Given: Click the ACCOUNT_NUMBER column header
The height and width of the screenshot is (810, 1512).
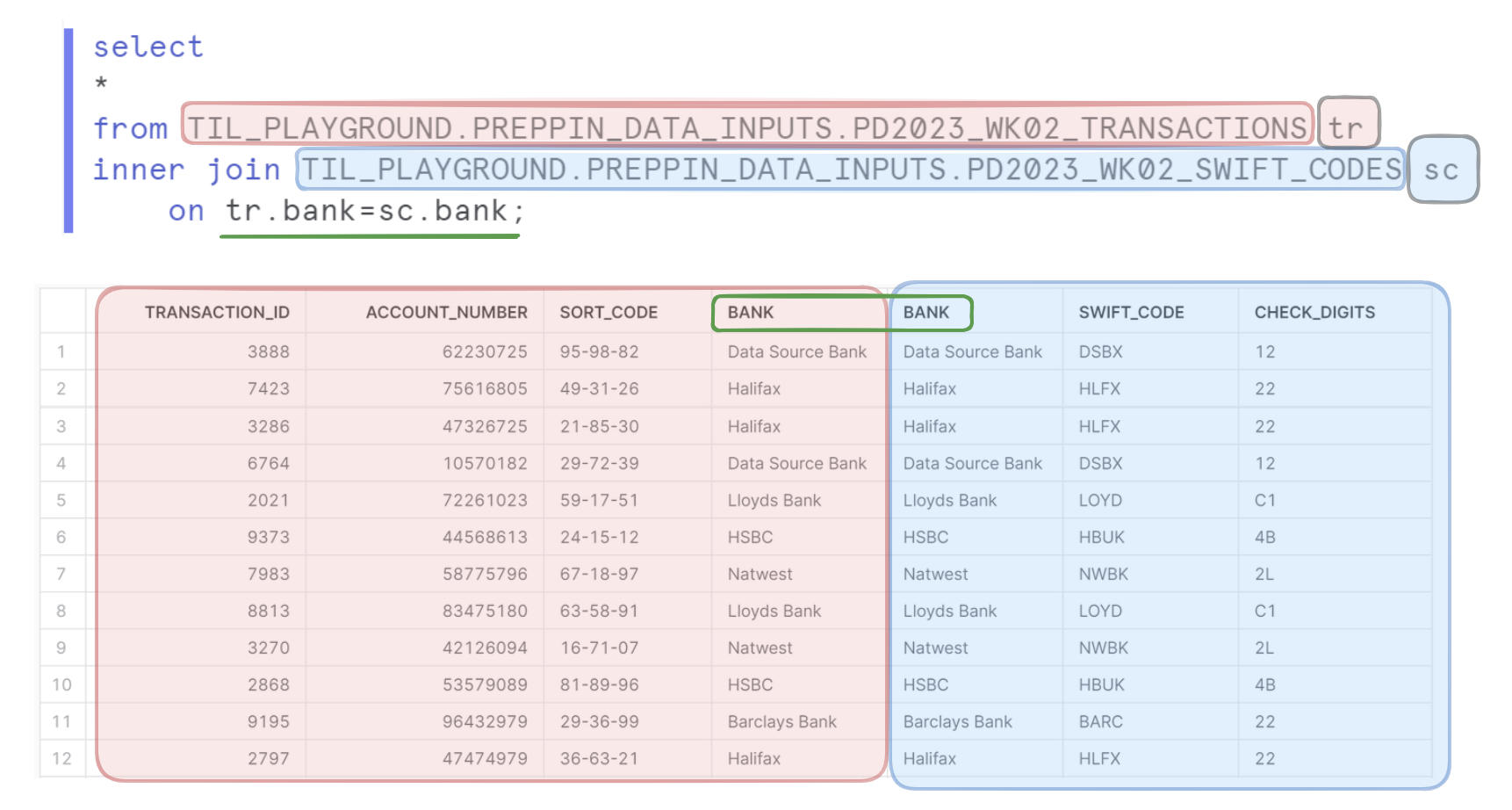Looking at the screenshot, I should [x=447, y=313].
